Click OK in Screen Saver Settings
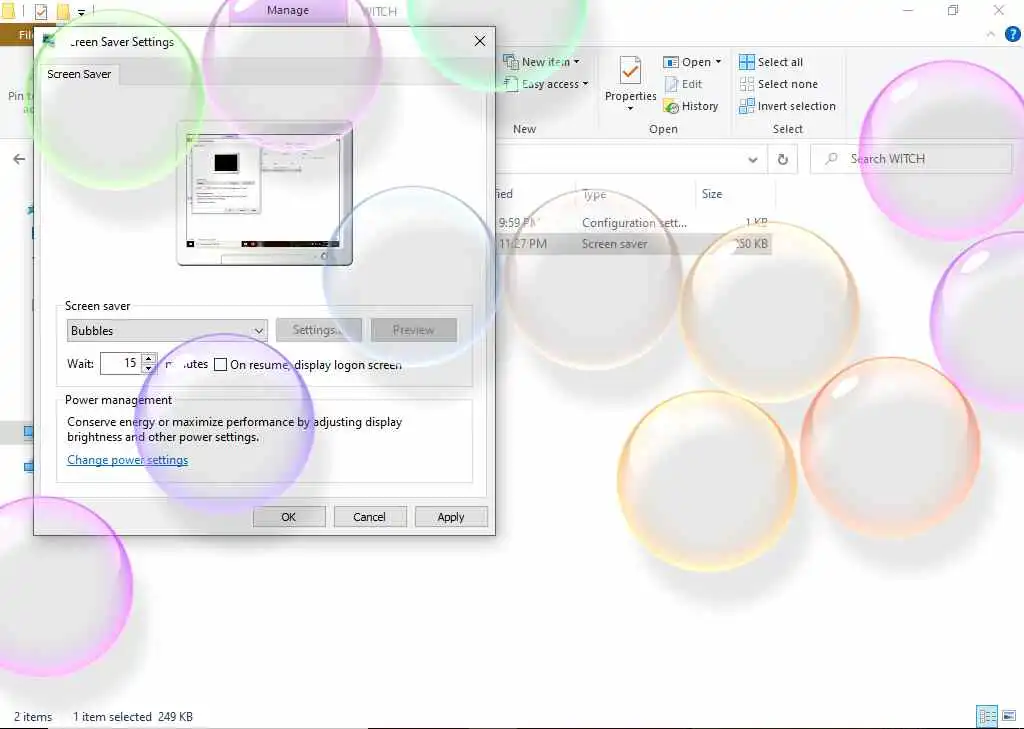1024x729 pixels. (289, 517)
